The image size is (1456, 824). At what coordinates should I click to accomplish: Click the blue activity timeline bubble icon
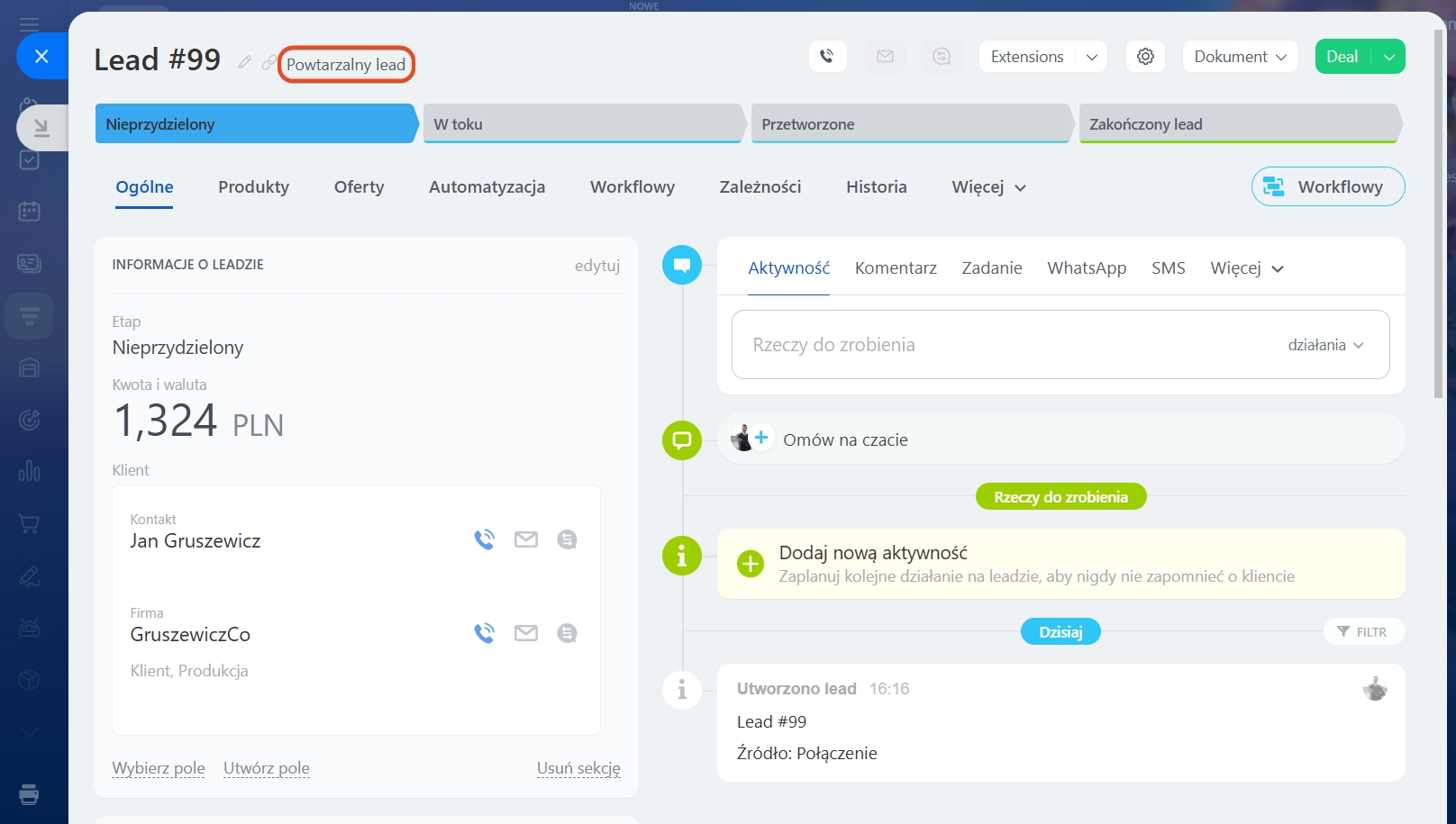pyautogui.click(x=682, y=265)
